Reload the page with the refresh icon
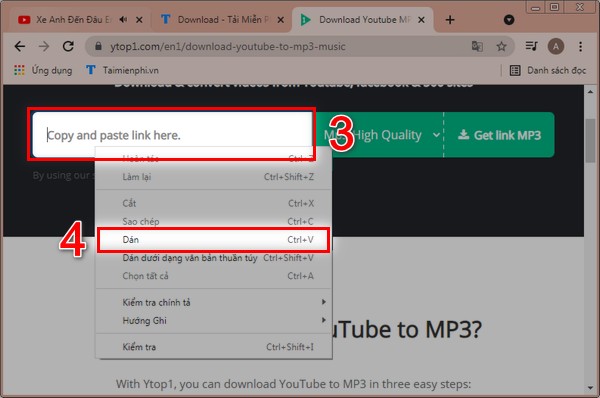The image size is (600, 398). coord(68,46)
